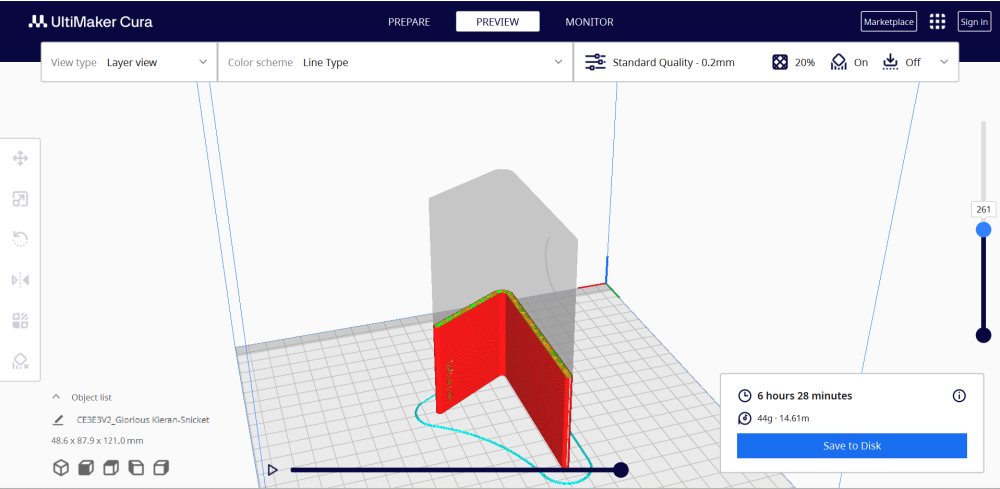Click the 6 hours 28 minutes estimate

[x=804, y=396]
